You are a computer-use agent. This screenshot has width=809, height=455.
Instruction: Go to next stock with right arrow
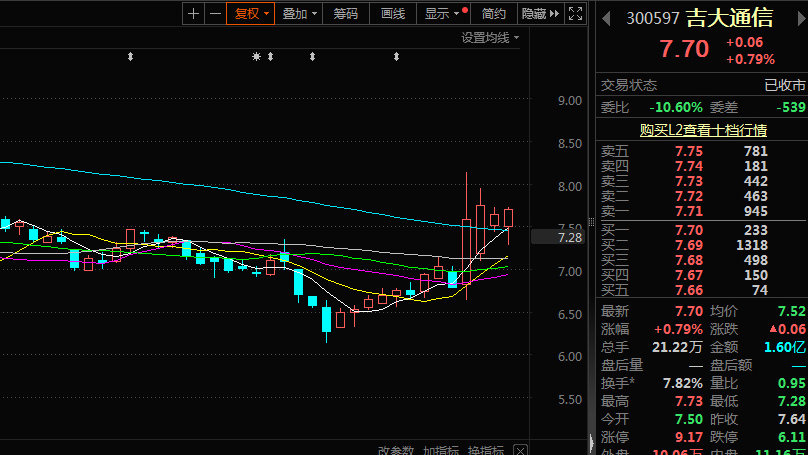pyautogui.click(x=800, y=18)
